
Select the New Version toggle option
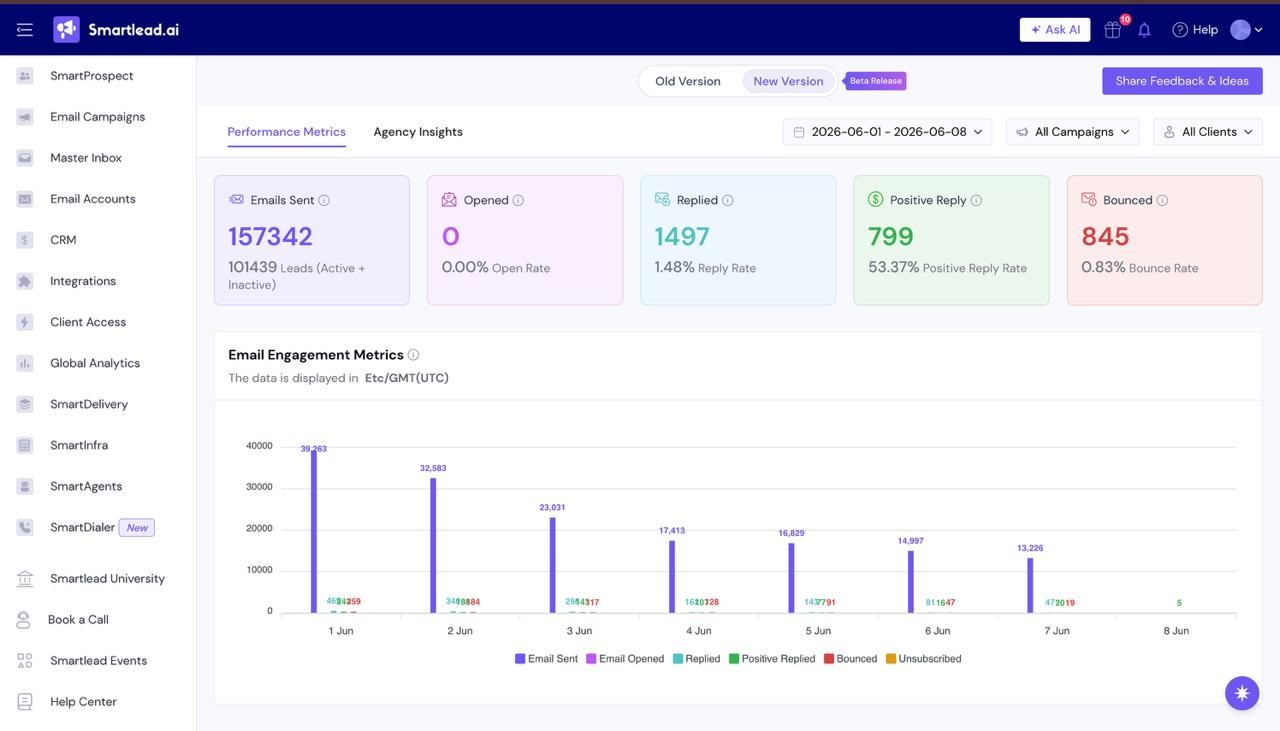click(788, 81)
